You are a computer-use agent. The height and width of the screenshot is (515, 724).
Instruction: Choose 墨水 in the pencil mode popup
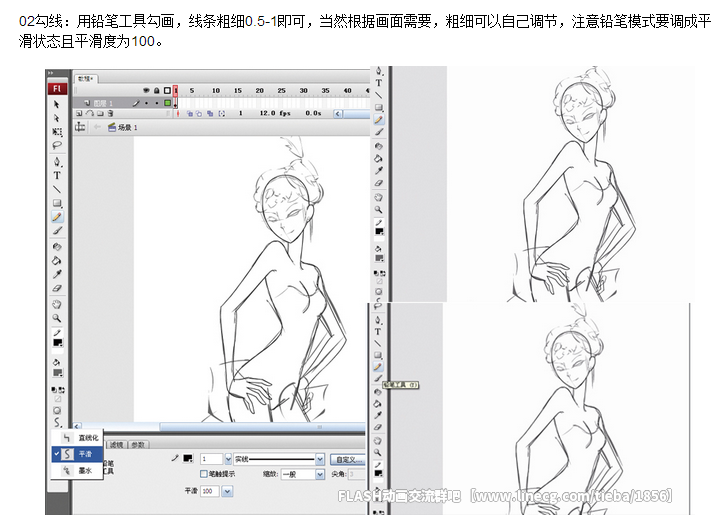point(77,470)
